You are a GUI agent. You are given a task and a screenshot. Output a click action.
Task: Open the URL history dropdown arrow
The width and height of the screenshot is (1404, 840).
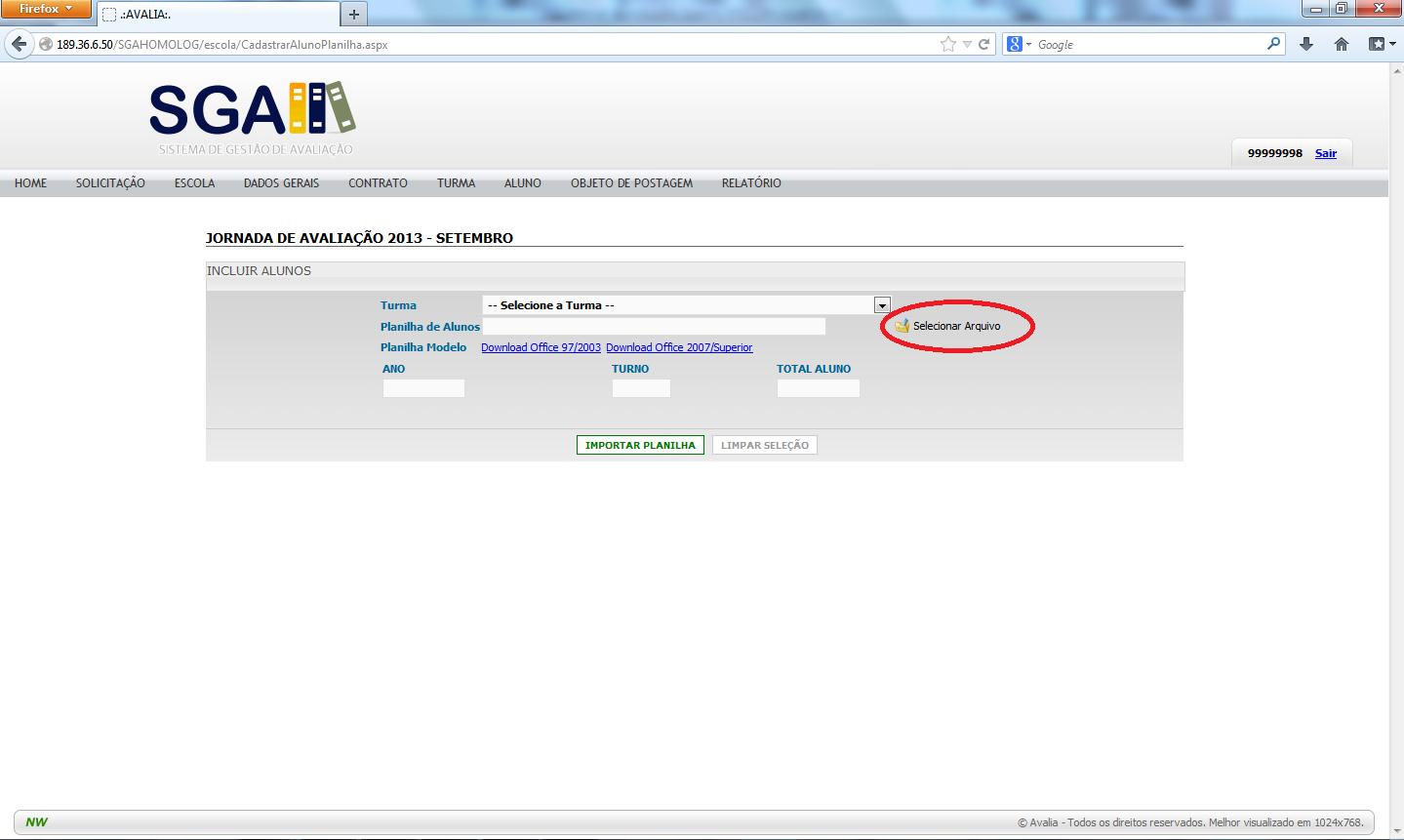pyautogui.click(x=967, y=44)
